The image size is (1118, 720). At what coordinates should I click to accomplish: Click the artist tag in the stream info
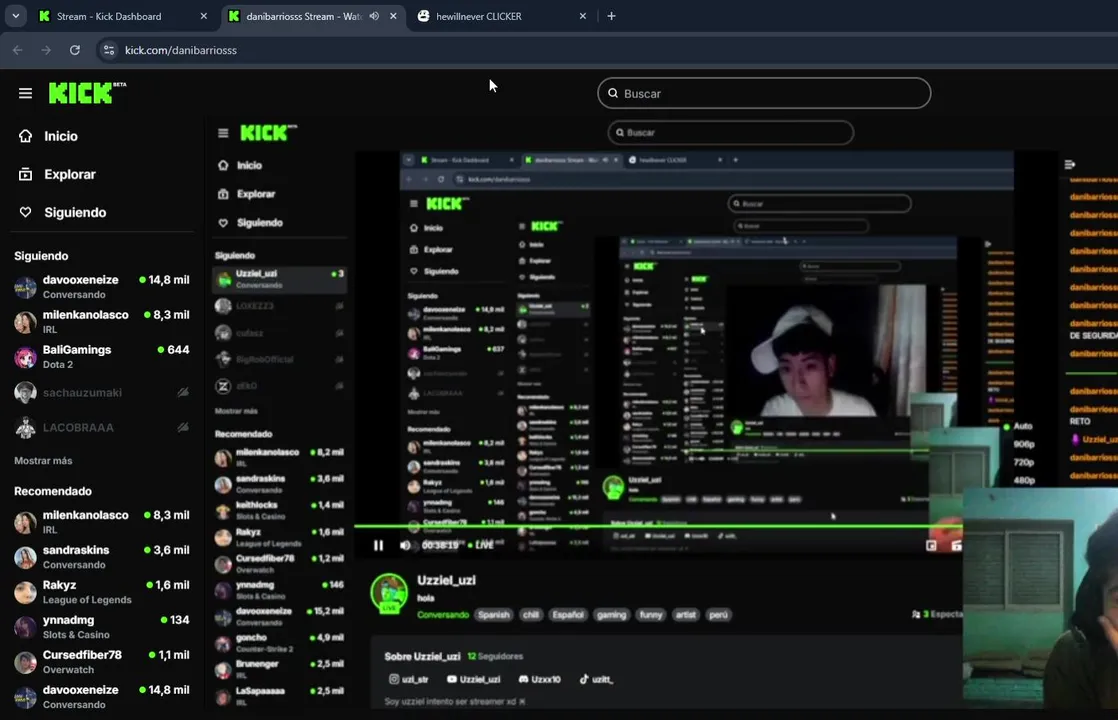pyautogui.click(x=686, y=614)
